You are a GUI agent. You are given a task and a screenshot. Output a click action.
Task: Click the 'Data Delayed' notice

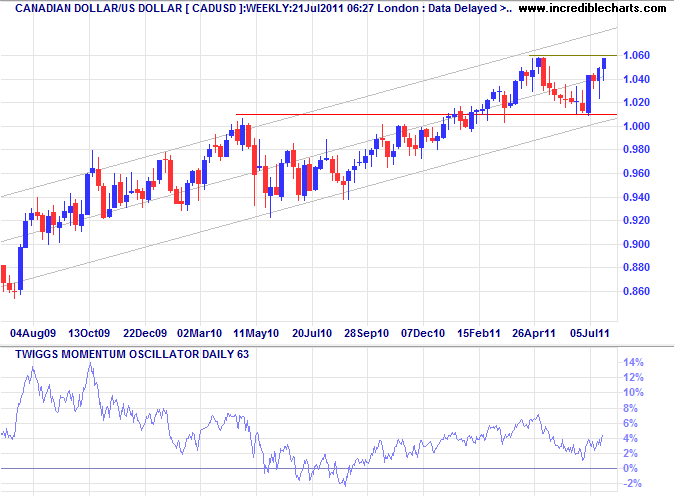coord(462,8)
